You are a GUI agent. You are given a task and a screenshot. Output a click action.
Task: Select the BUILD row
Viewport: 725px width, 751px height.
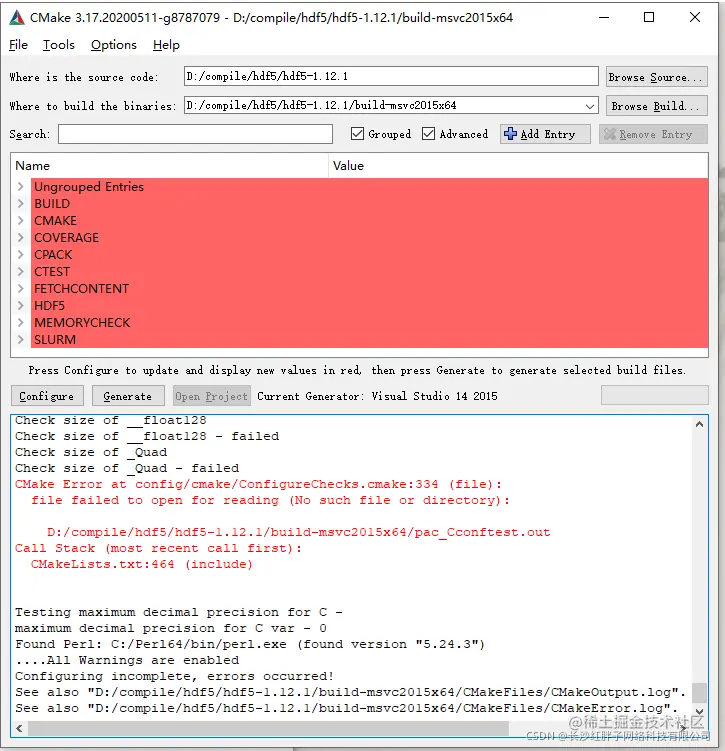pos(369,204)
